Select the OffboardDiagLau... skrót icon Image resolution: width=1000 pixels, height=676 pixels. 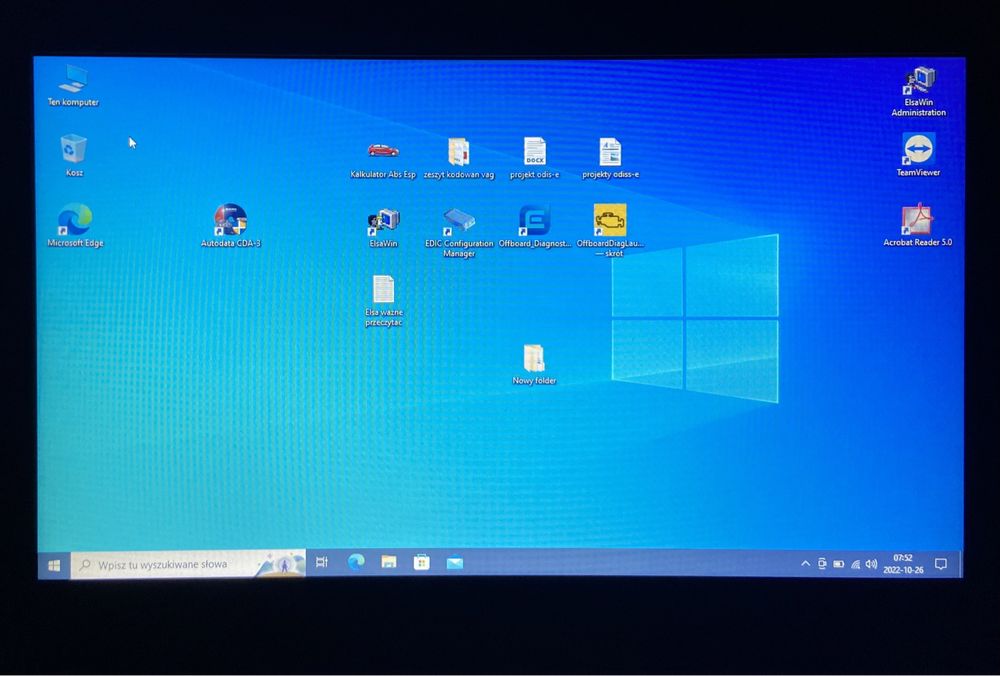(x=610, y=230)
